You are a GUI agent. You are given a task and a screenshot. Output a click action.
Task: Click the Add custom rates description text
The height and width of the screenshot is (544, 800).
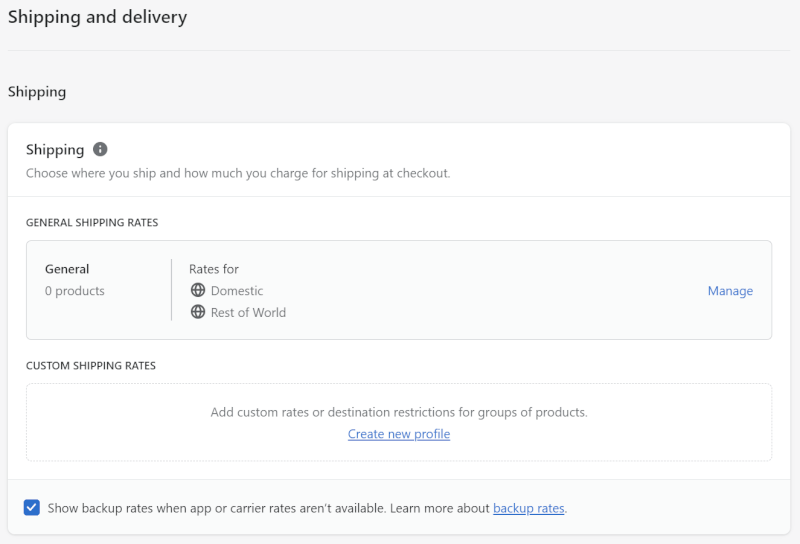click(x=399, y=412)
